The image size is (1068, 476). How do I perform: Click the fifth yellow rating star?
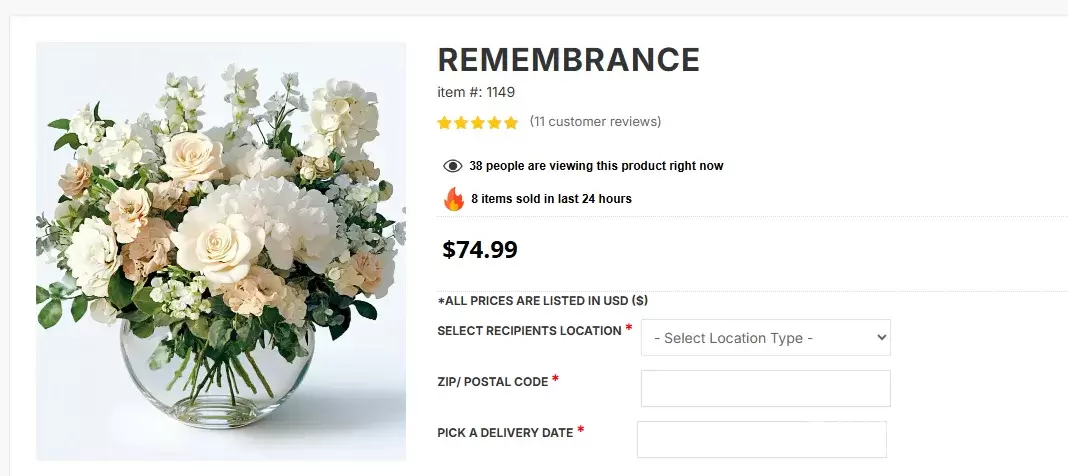pos(511,123)
